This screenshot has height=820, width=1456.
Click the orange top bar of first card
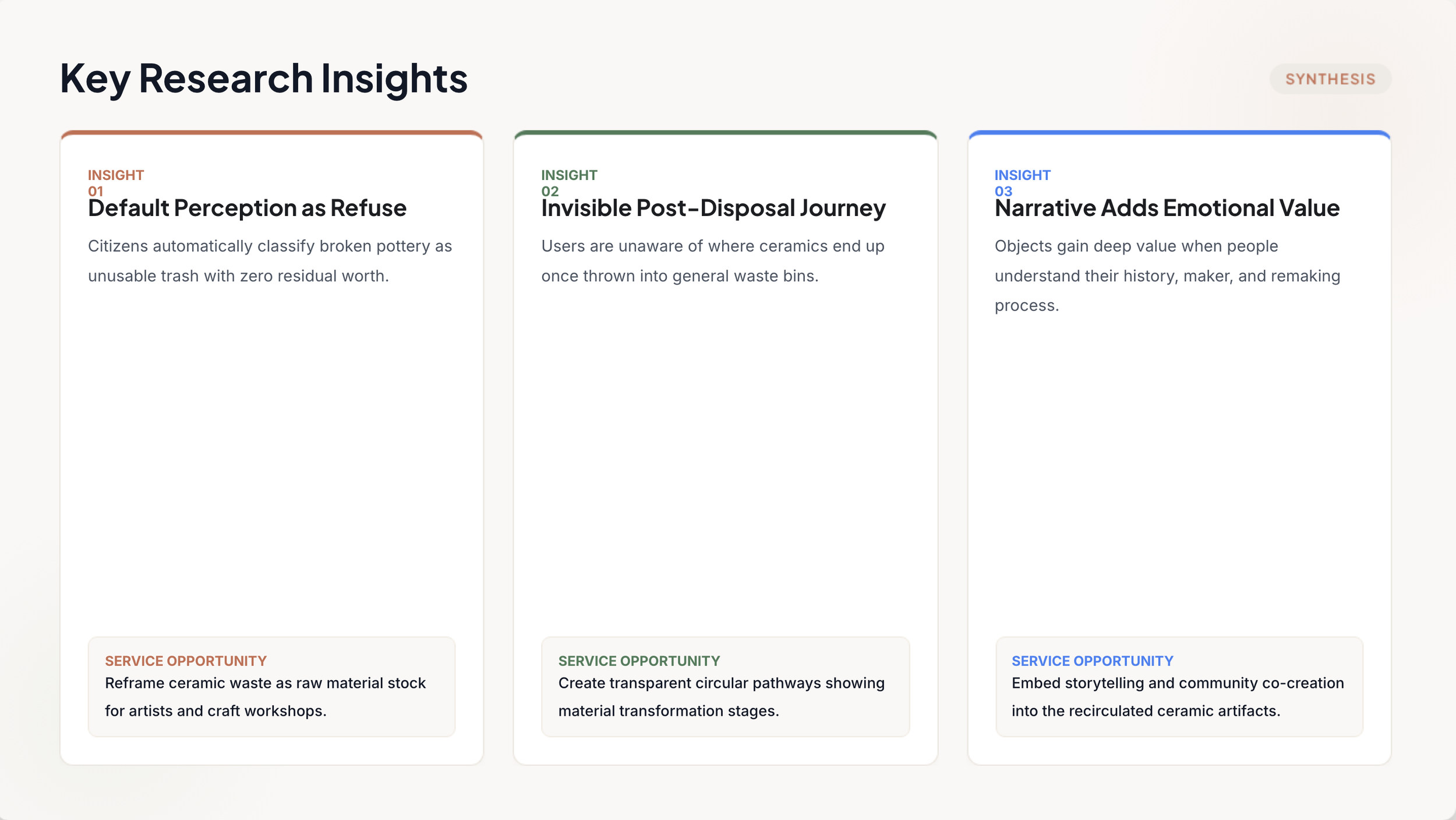pyautogui.click(x=271, y=133)
